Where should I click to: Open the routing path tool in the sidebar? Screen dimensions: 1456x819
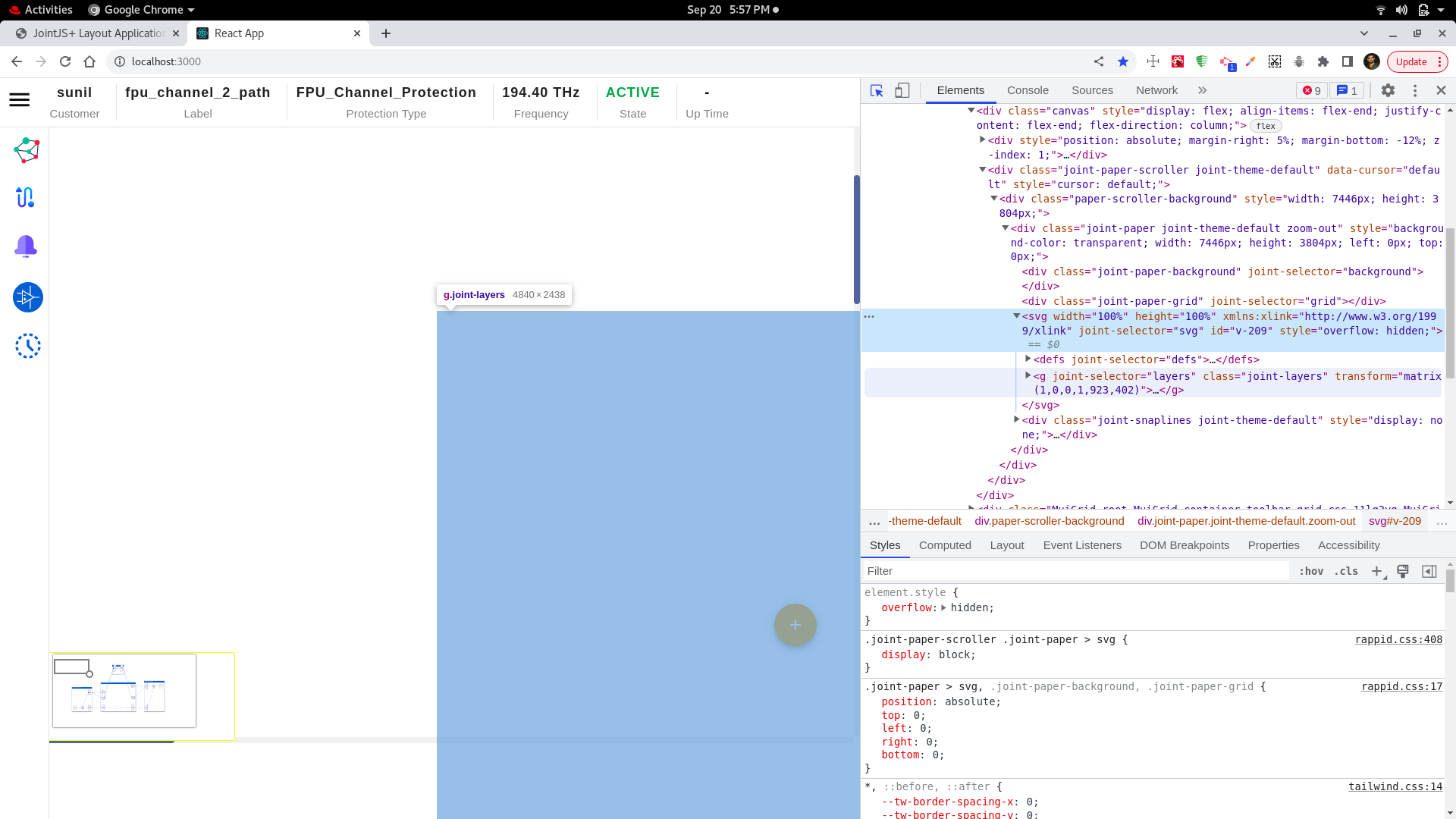pyautogui.click(x=25, y=197)
